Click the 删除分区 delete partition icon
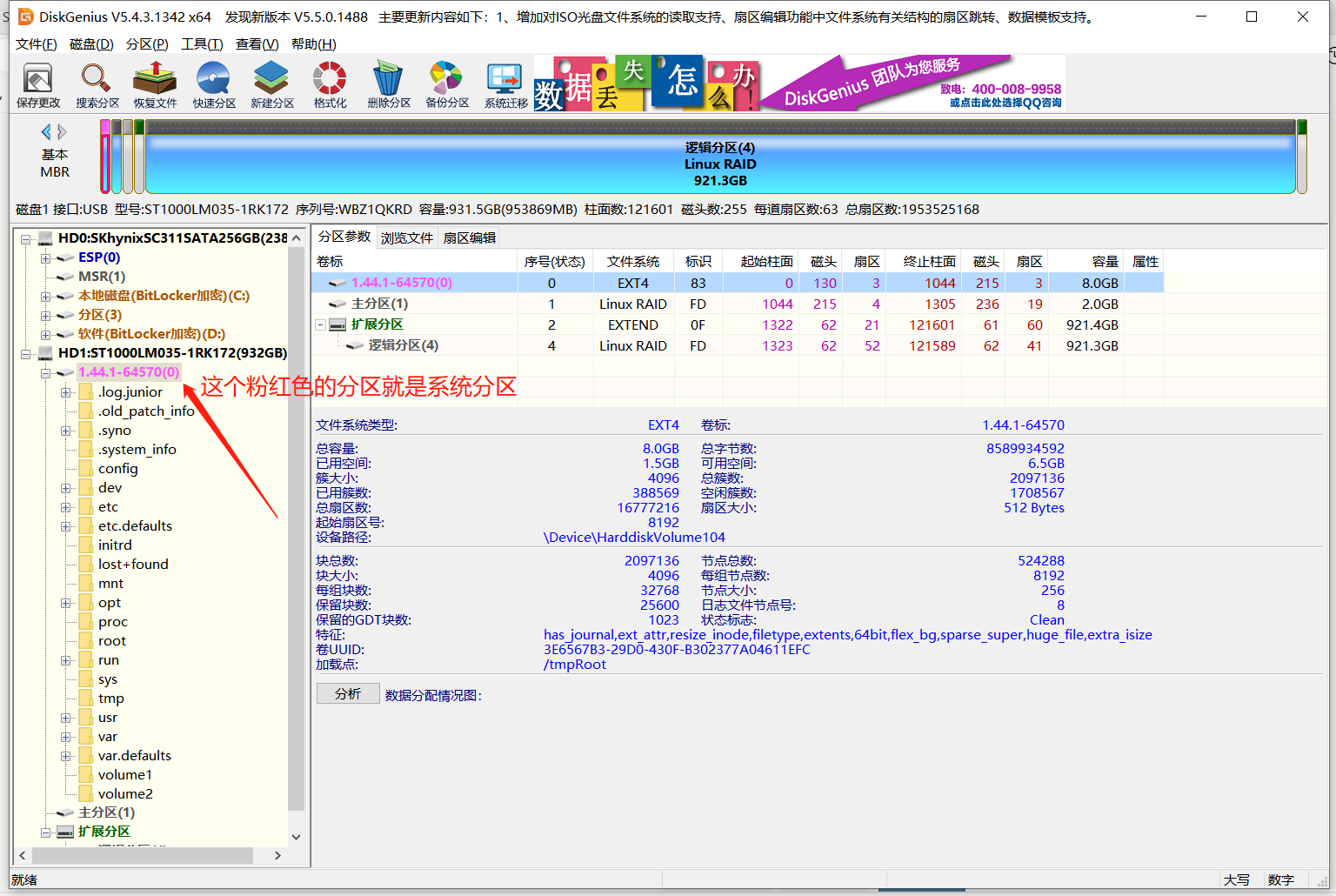Viewport: 1336px width, 896px height. [388, 84]
